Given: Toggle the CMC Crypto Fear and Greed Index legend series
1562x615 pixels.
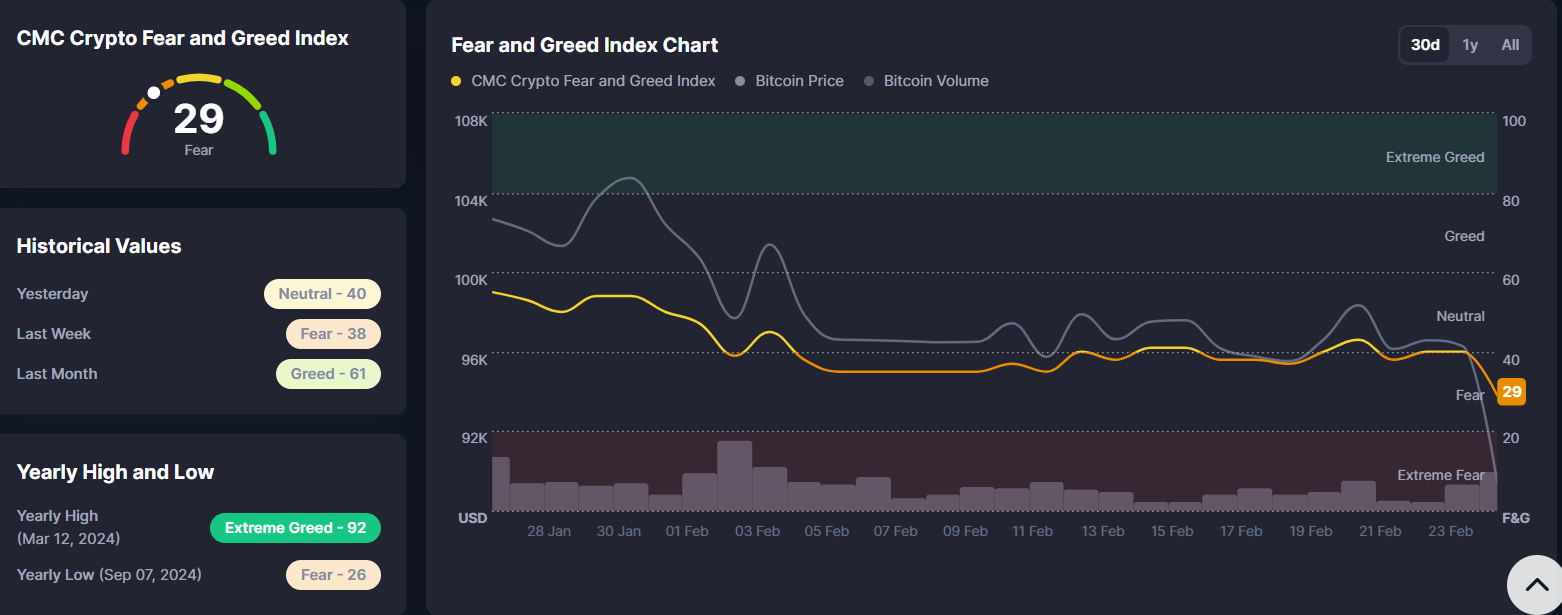Looking at the screenshot, I should click(x=584, y=81).
